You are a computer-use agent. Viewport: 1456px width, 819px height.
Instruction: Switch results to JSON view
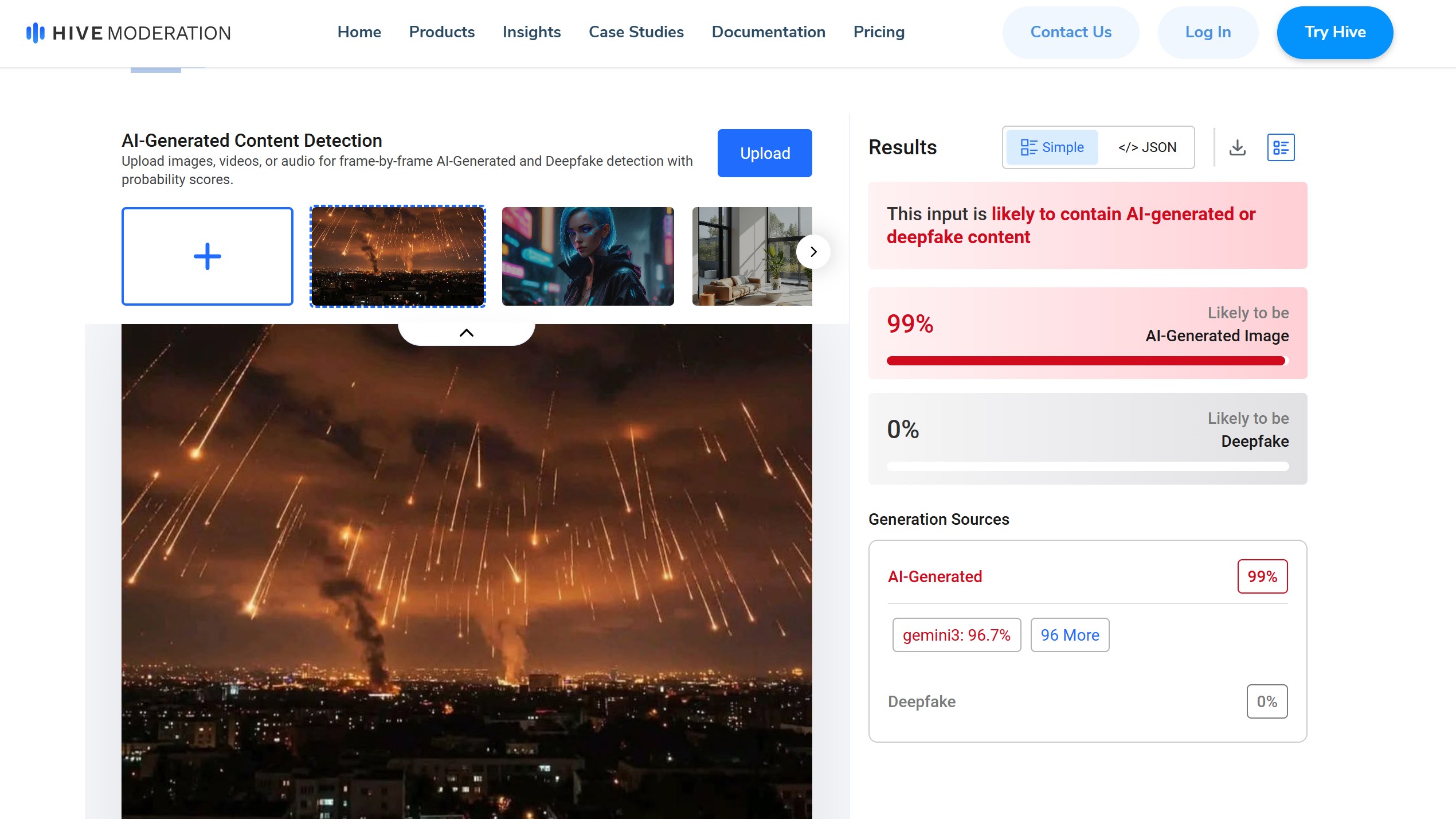pyautogui.click(x=1147, y=147)
